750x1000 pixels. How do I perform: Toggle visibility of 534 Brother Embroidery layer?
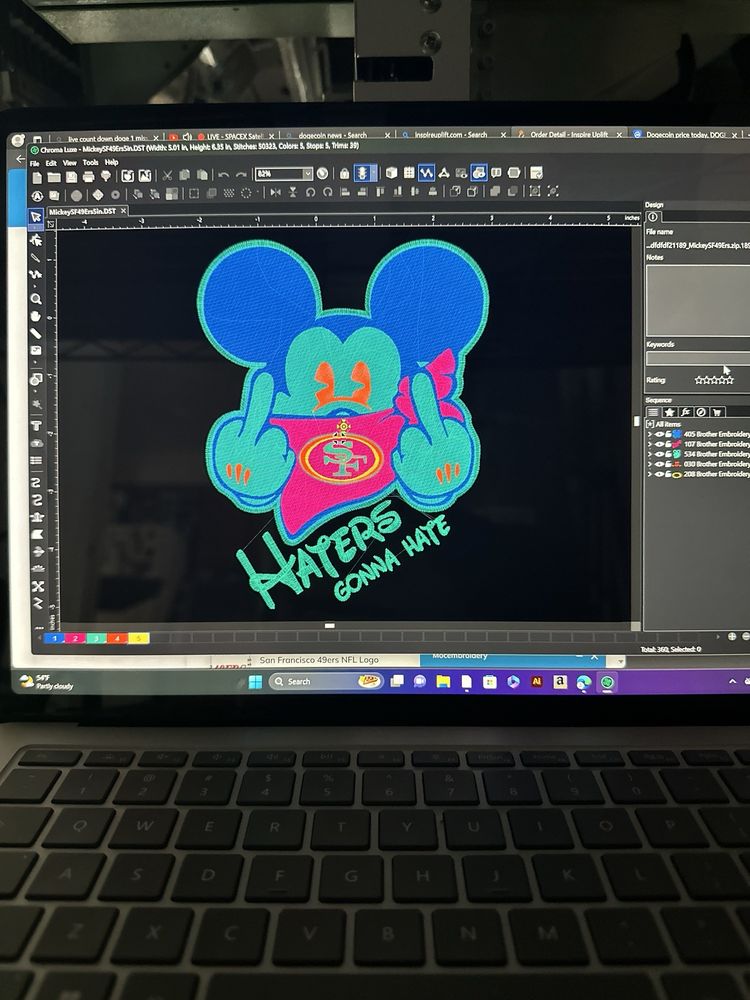click(658, 454)
